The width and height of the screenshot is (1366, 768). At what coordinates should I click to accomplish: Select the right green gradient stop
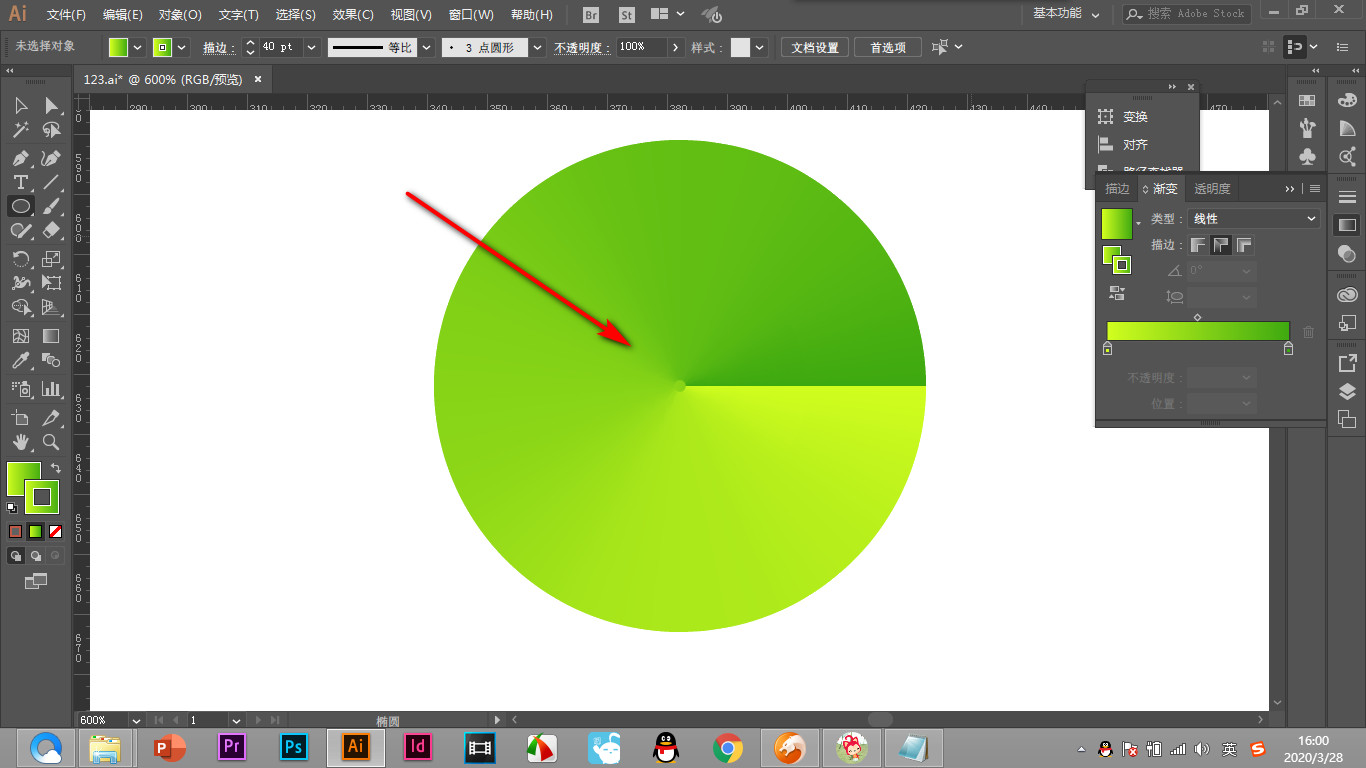pyautogui.click(x=1288, y=349)
